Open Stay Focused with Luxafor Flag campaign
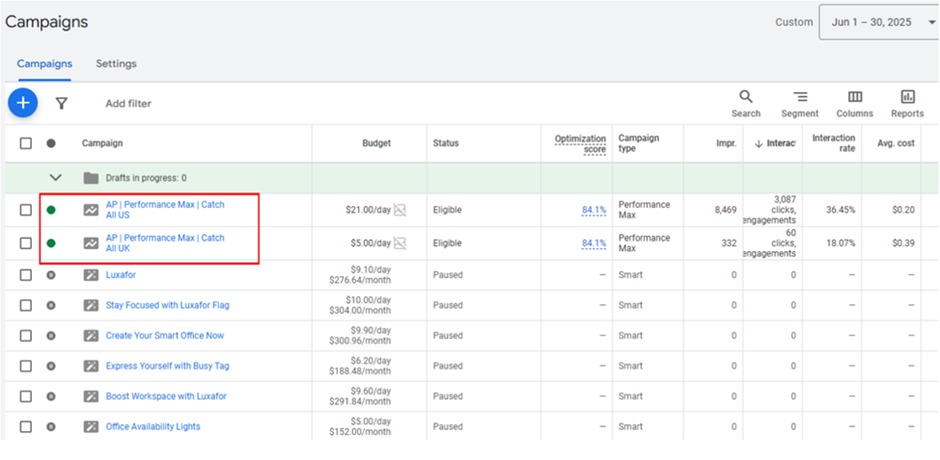Image resolution: width=940 pixels, height=460 pixels. [x=167, y=305]
